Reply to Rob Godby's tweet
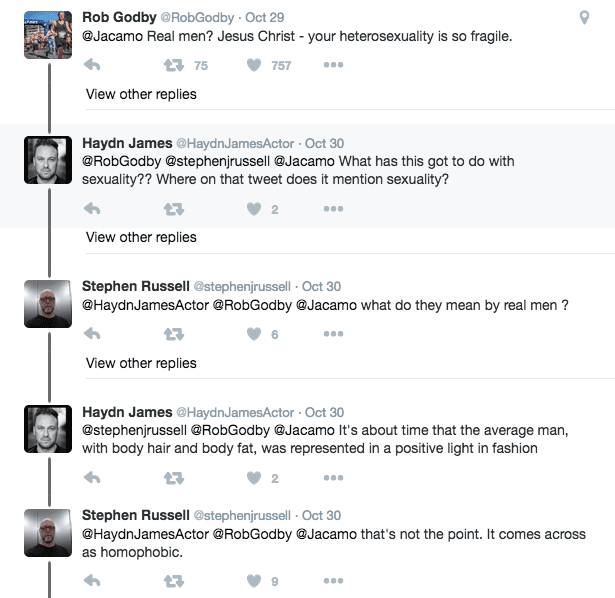This screenshot has width=615, height=598. tap(92, 65)
